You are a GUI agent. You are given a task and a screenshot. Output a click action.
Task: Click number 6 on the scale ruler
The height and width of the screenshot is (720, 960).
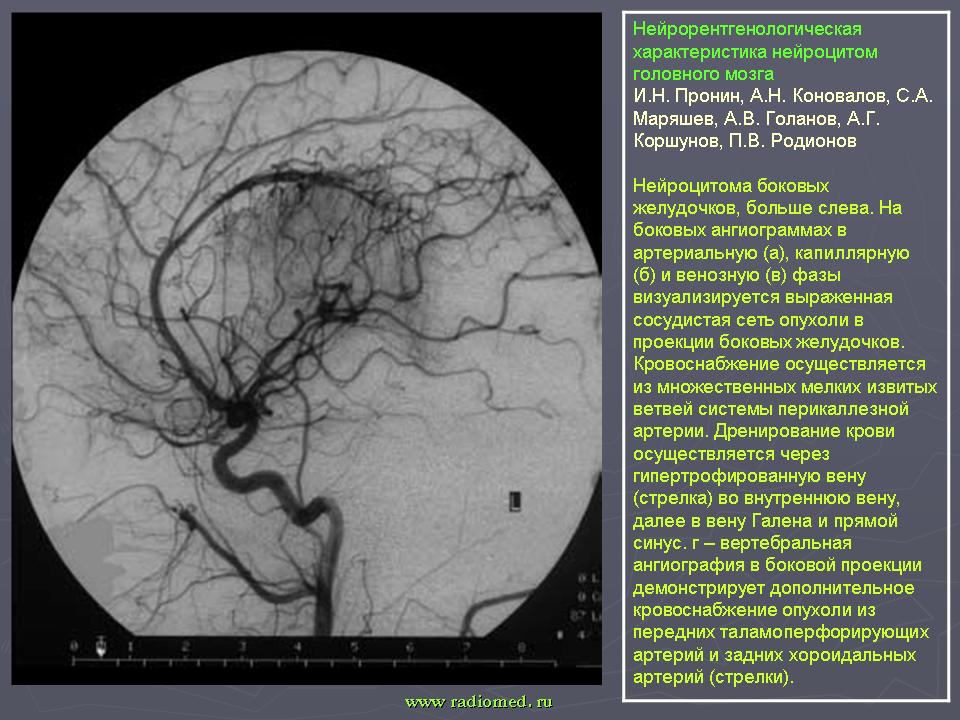(411, 648)
